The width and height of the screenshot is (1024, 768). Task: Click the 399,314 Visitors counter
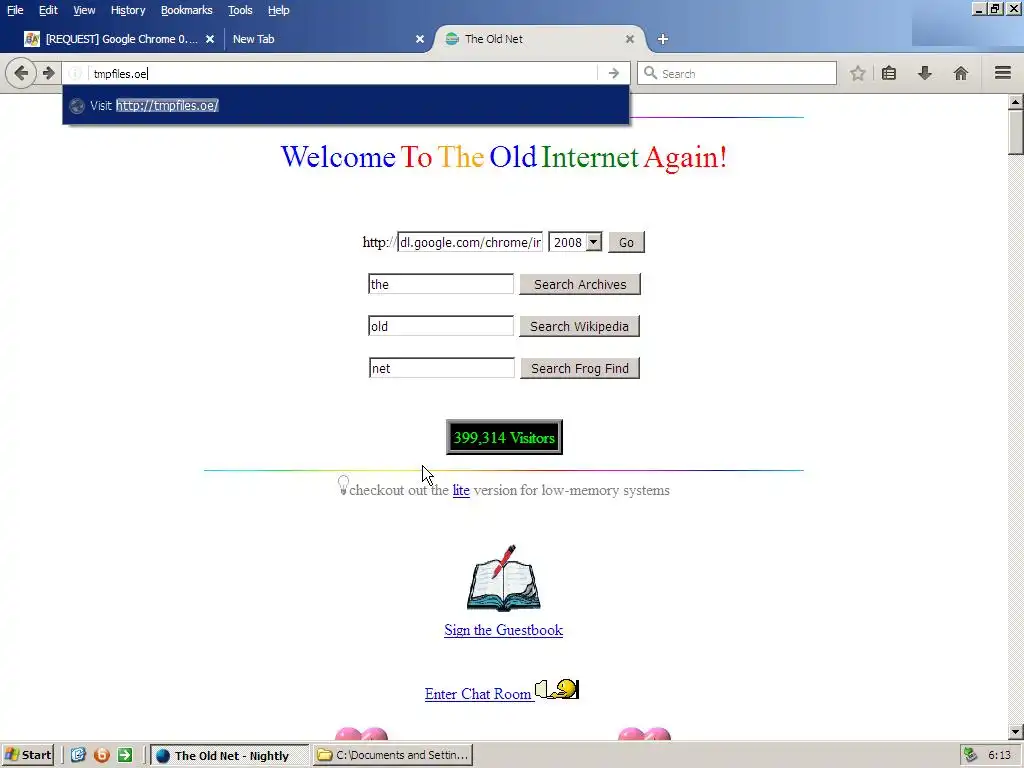coord(504,438)
